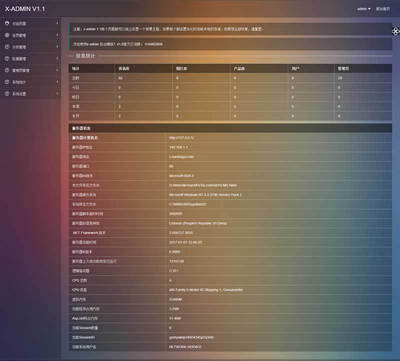Click the X-ADMIN V1.1 logo title

click(25, 9)
